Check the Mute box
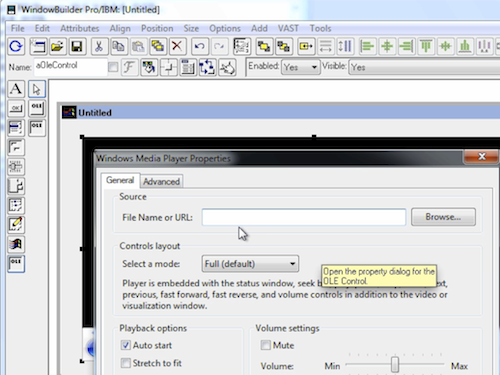This screenshot has height=375, width=500. point(266,345)
